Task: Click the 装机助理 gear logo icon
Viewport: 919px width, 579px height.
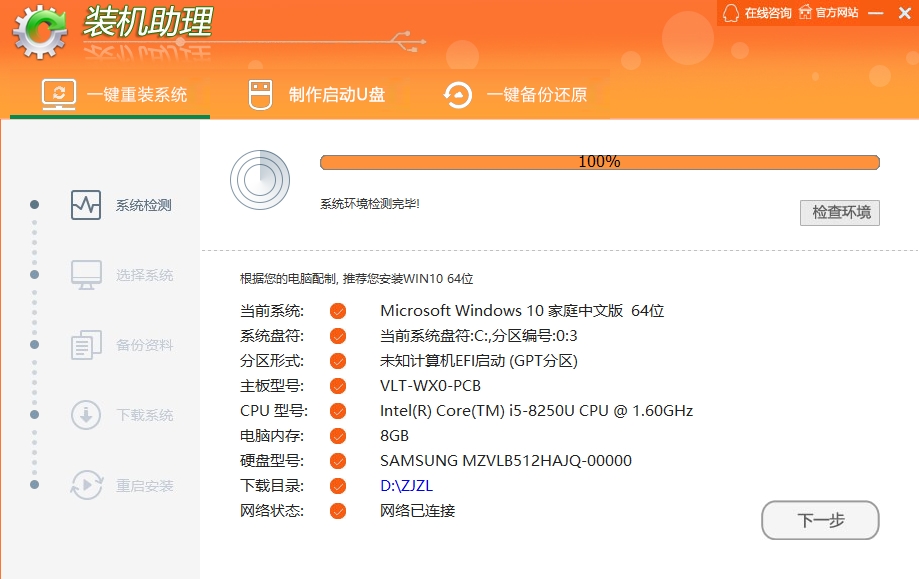Action: [40, 32]
